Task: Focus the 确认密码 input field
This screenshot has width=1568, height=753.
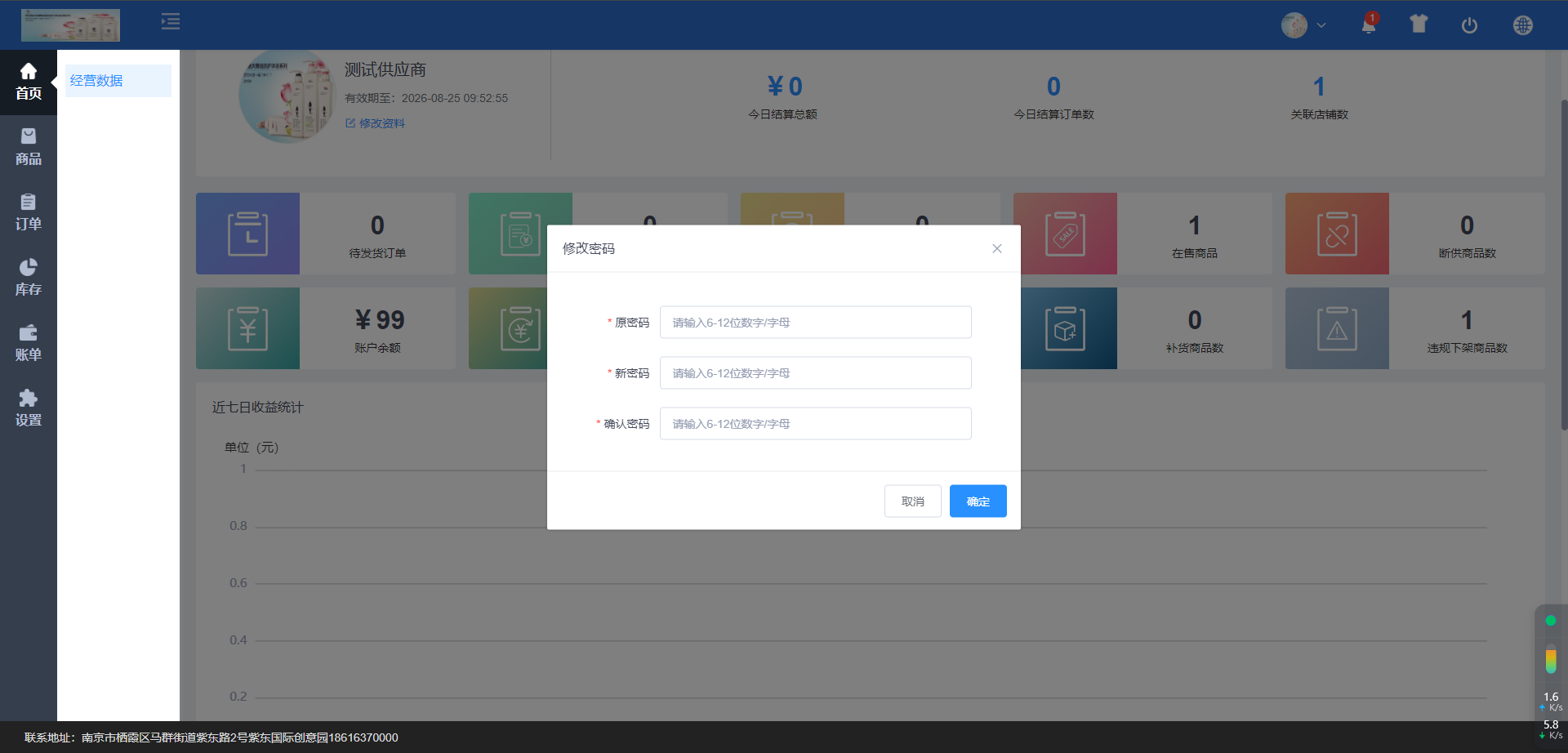Action: pyautogui.click(x=815, y=424)
